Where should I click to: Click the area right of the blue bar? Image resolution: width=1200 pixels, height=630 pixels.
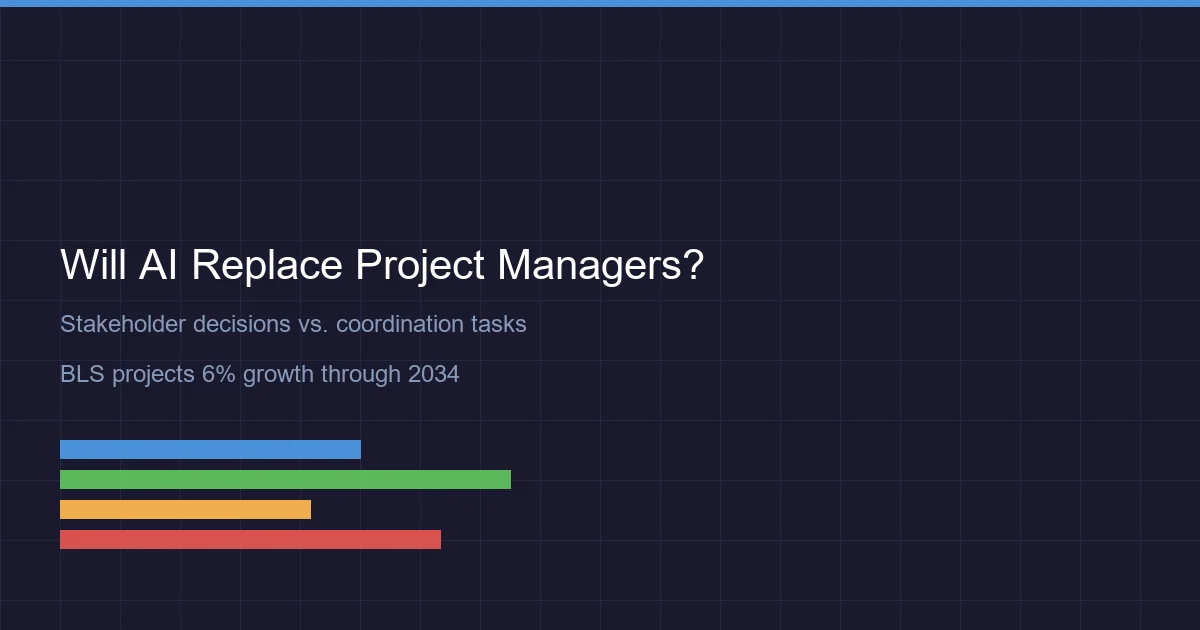click(450, 448)
